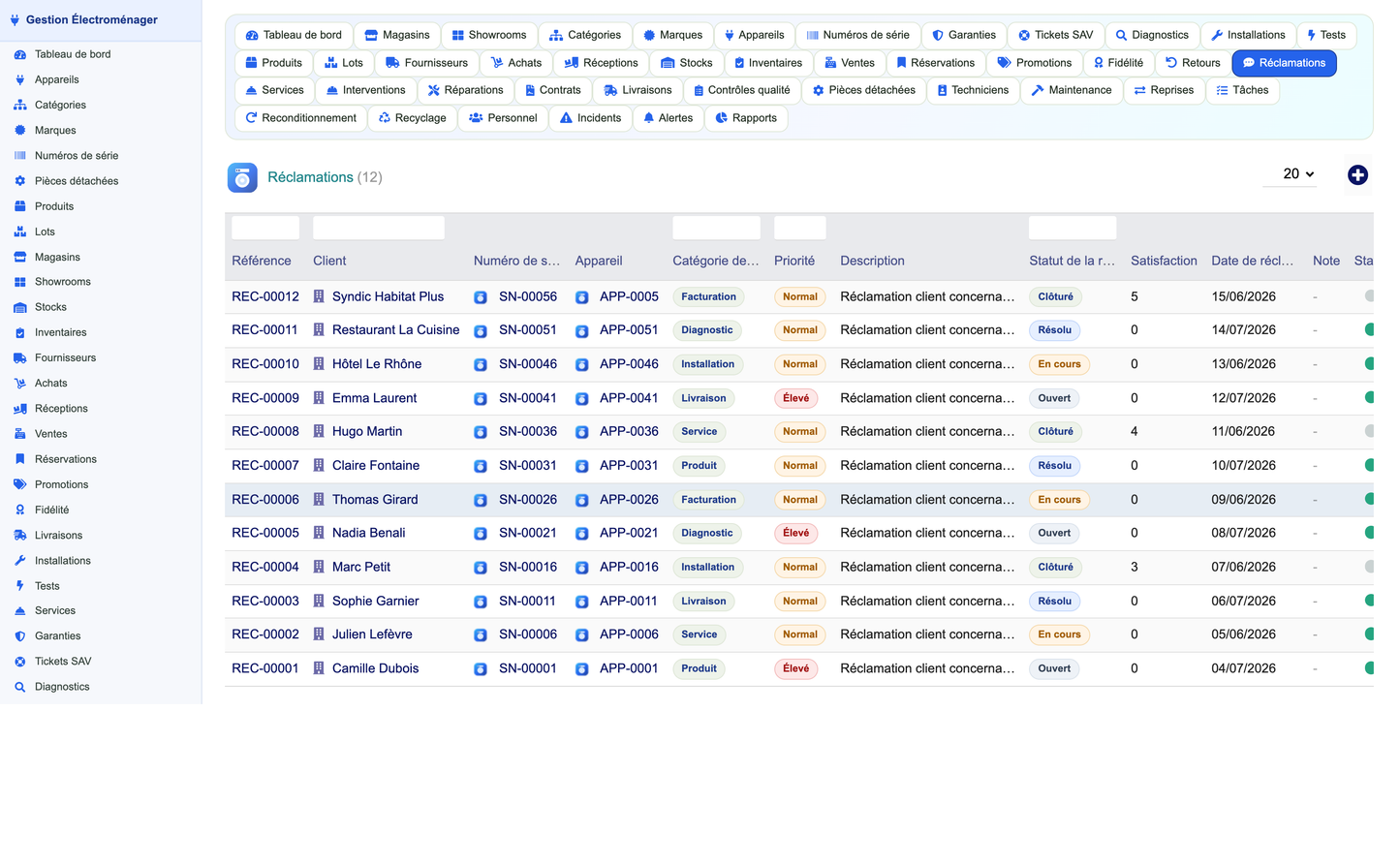This screenshot has height=866, width=1400.
Task: Toggle status switch for REC-00010 row
Action: click(1369, 364)
